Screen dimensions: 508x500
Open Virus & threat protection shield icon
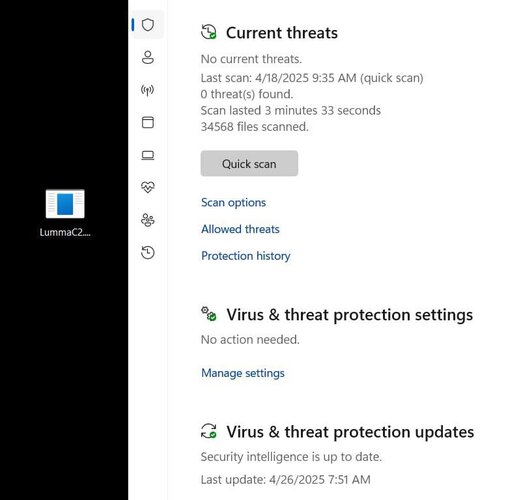[148, 25]
